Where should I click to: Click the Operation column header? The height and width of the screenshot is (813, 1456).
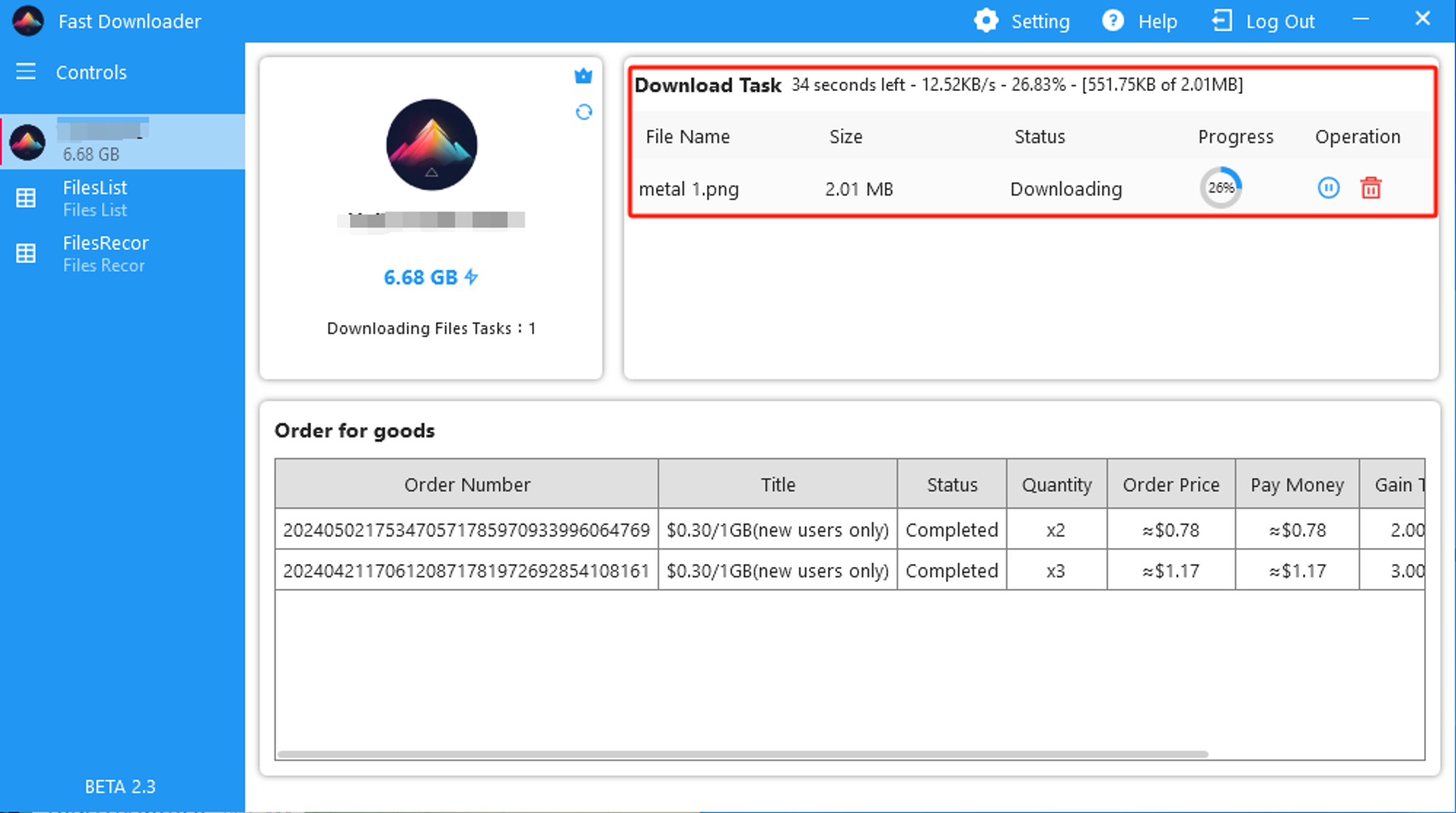pos(1357,136)
